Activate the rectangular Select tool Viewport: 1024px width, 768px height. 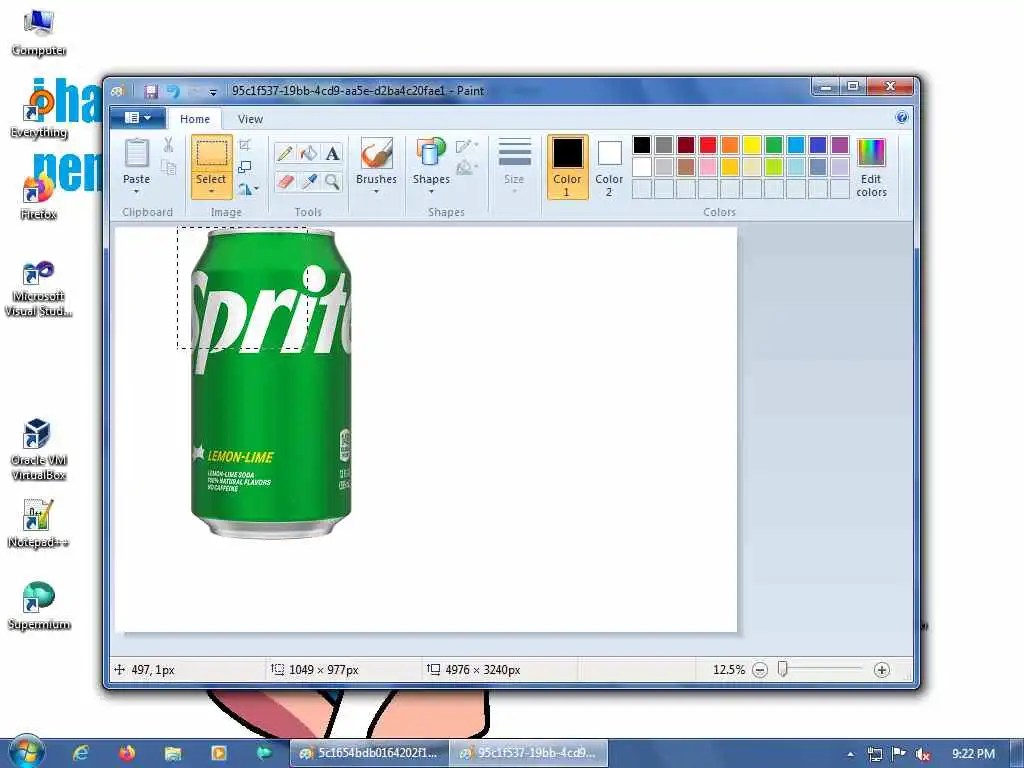point(211,154)
